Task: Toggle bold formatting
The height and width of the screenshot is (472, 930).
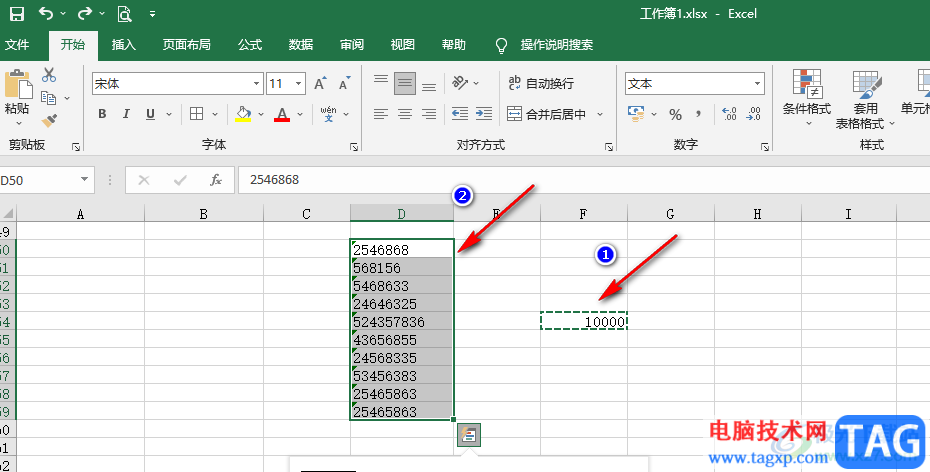Action: pos(102,114)
